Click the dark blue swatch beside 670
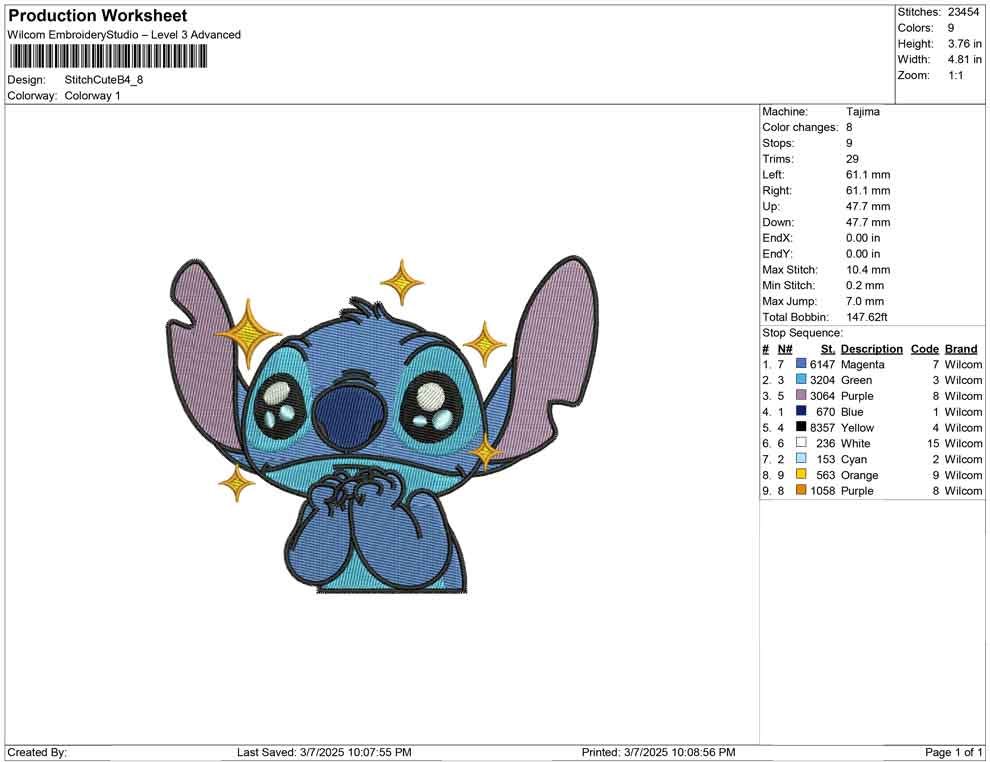Image resolution: width=990 pixels, height=762 pixels. click(801, 411)
